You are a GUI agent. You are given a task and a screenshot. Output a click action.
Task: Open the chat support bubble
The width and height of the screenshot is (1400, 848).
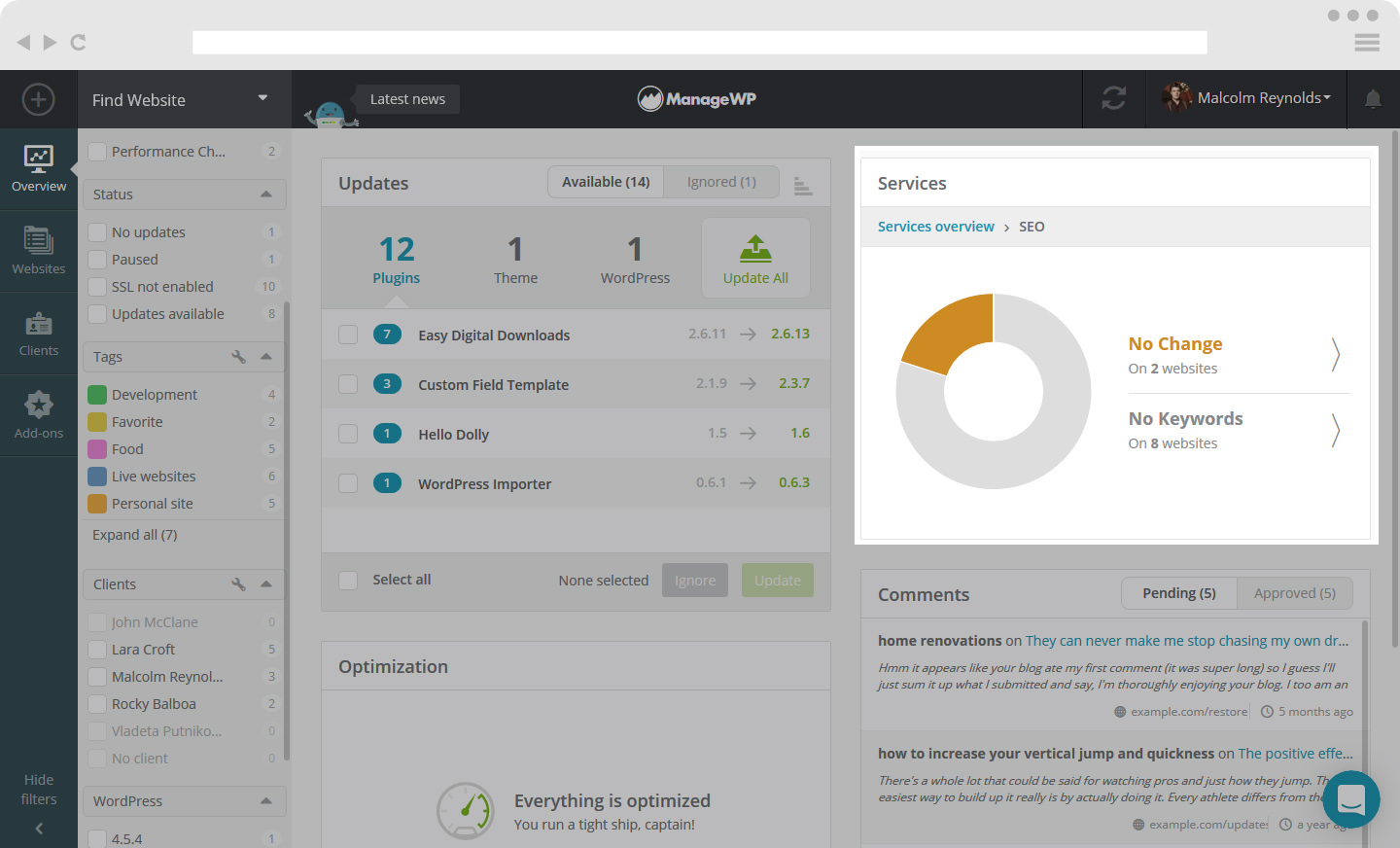pyautogui.click(x=1351, y=799)
